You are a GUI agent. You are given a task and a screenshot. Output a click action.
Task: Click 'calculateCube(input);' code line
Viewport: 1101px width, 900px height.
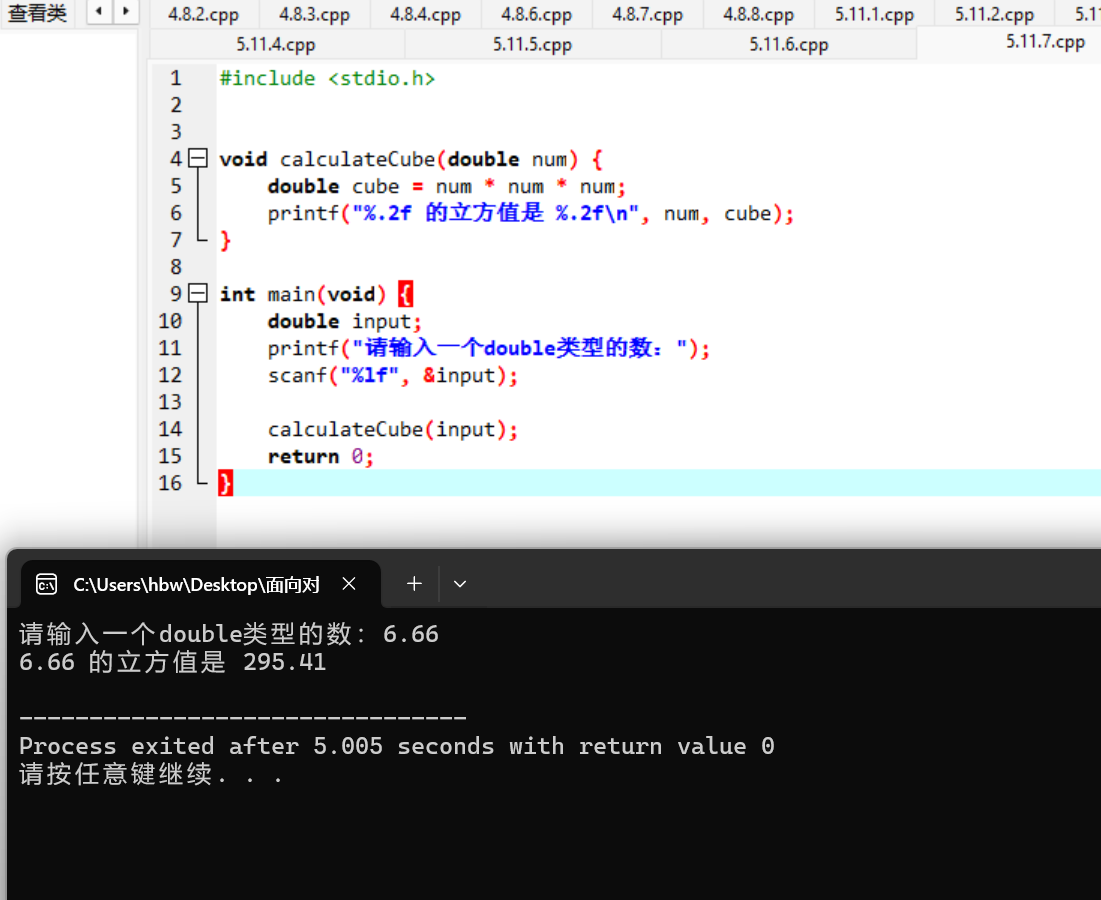click(393, 429)
